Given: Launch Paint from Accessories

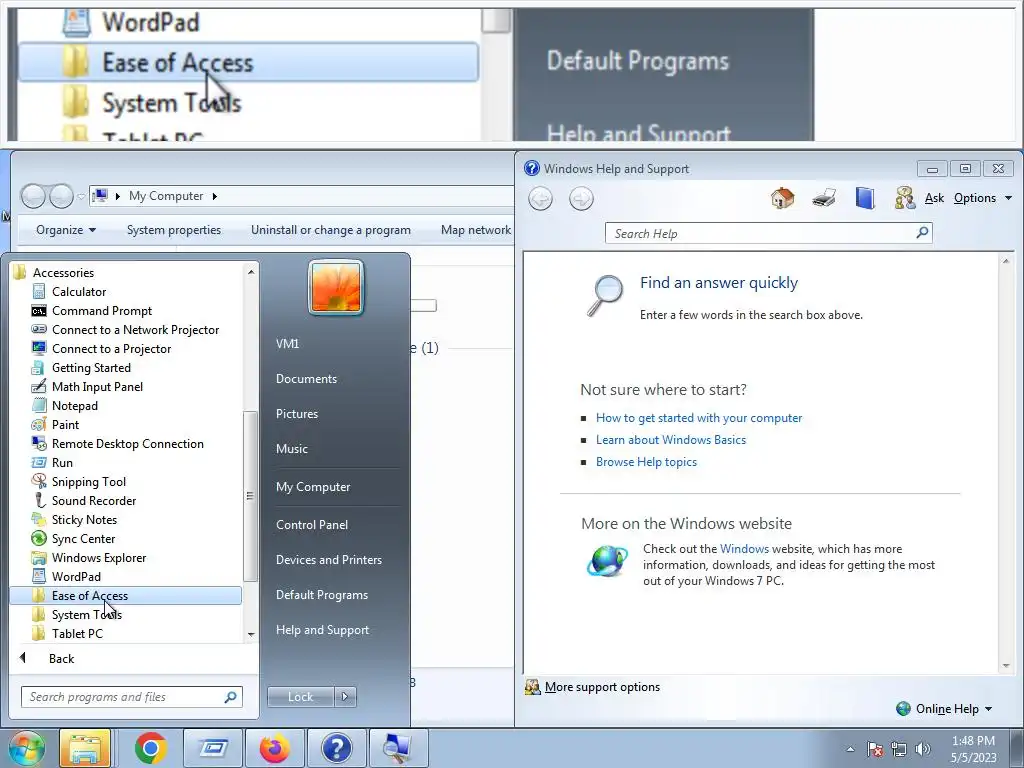Looking at the screenshot, I should tap(65, 424).
